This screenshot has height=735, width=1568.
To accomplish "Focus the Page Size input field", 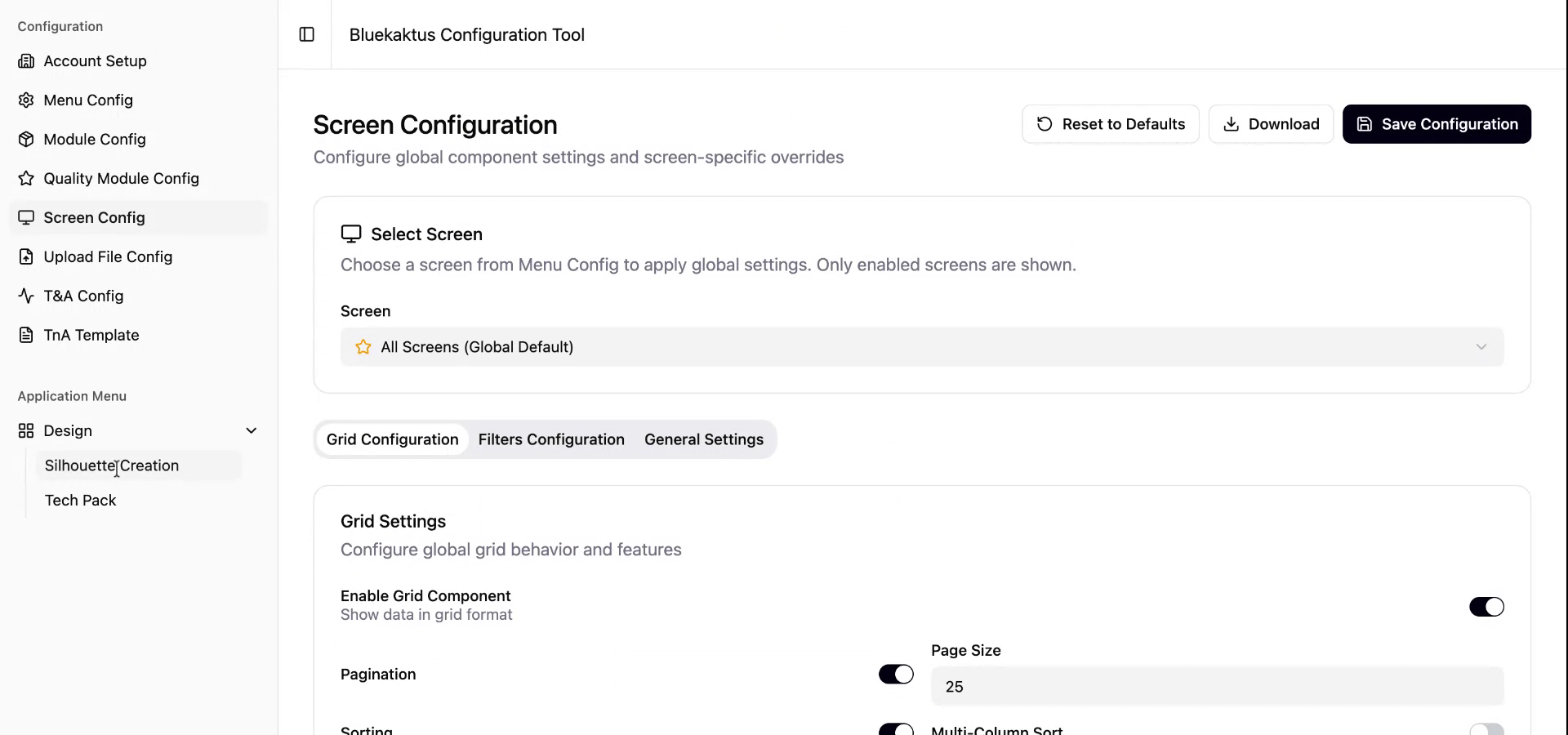I will [1216, 687].
